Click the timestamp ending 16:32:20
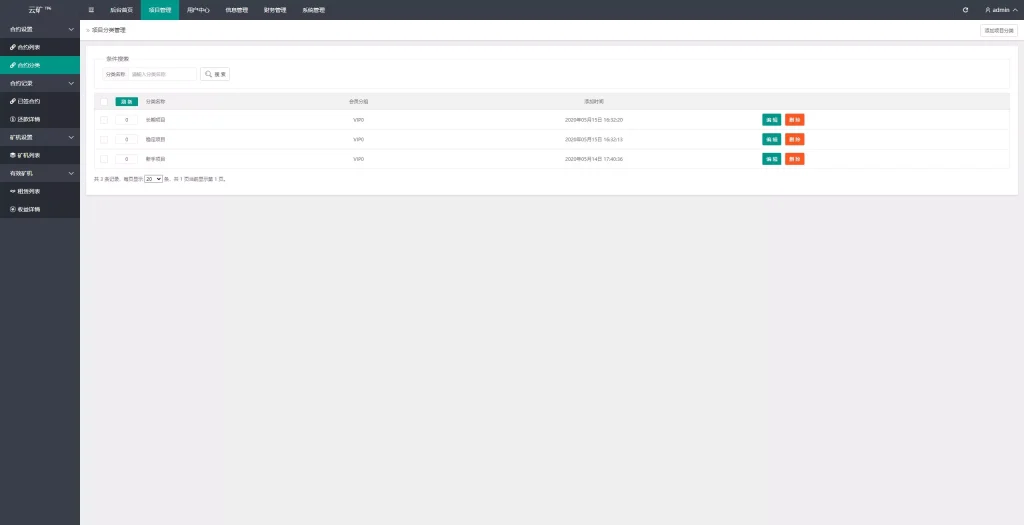 pos(594,120)
